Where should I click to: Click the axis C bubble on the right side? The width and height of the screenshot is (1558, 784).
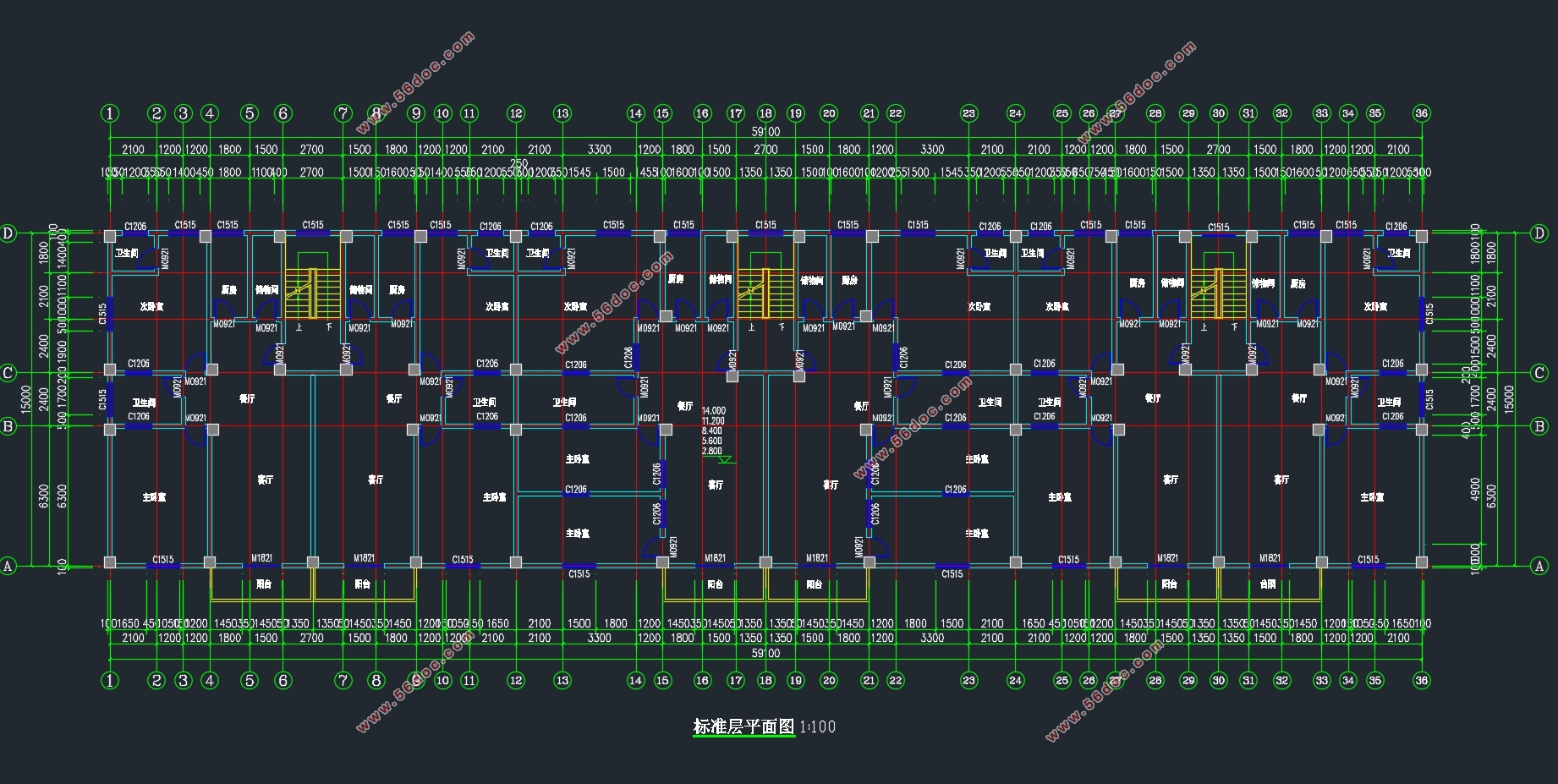click(1539, 373)
